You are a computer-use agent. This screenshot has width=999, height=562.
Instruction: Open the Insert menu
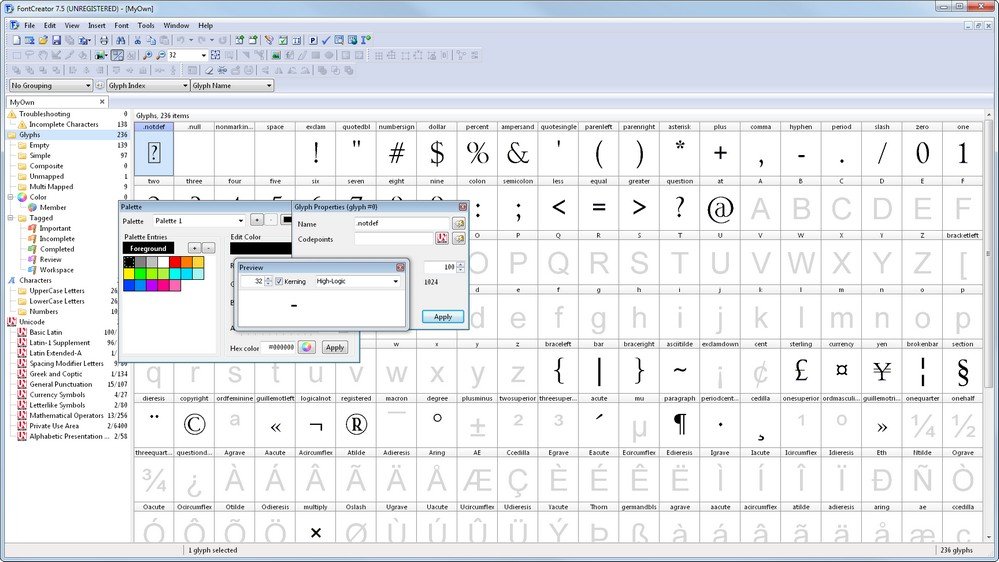pos(97,25)
